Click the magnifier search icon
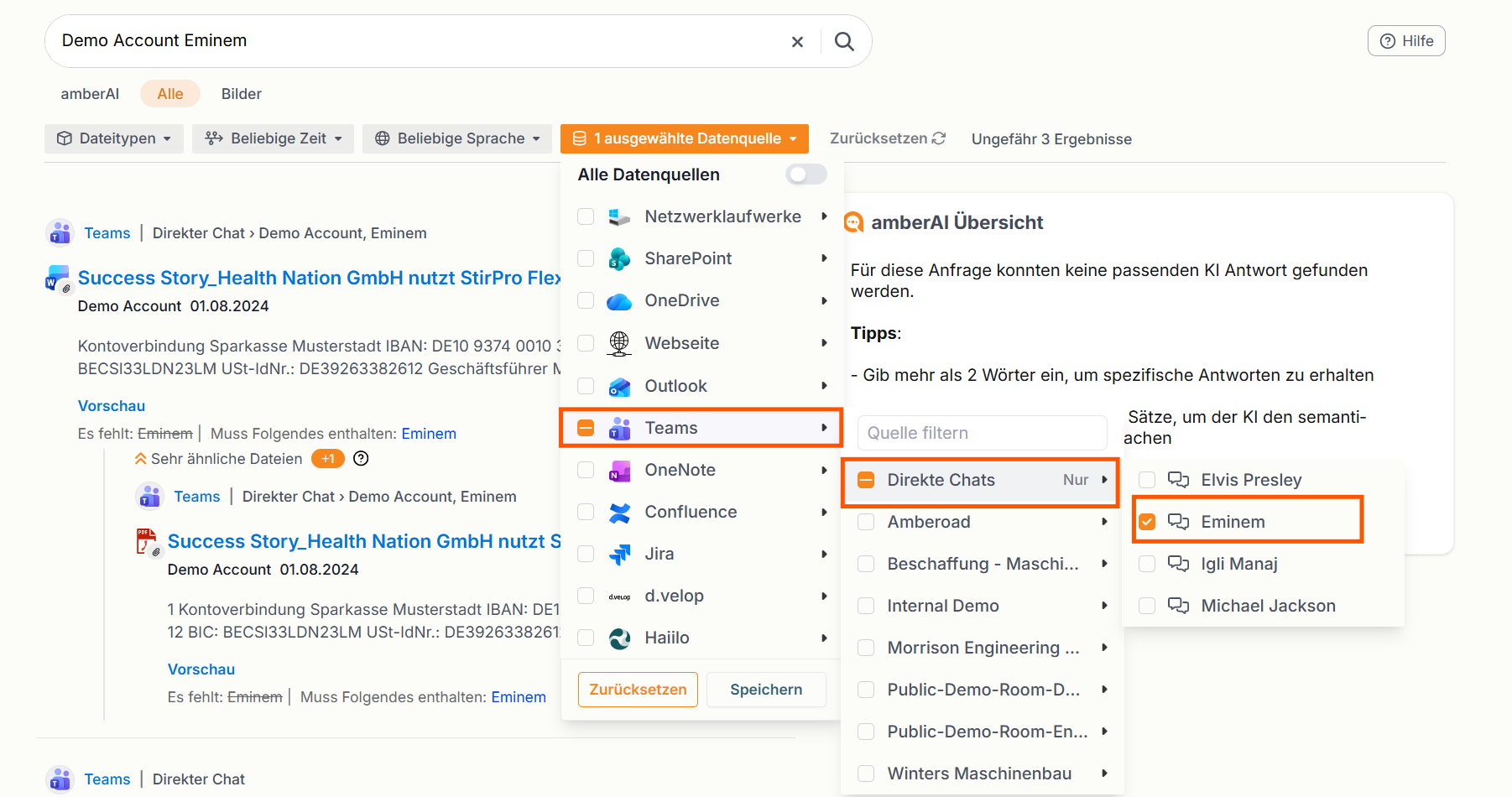The height and width of the screenshot is (797, 1512). [x=844, y=41]
